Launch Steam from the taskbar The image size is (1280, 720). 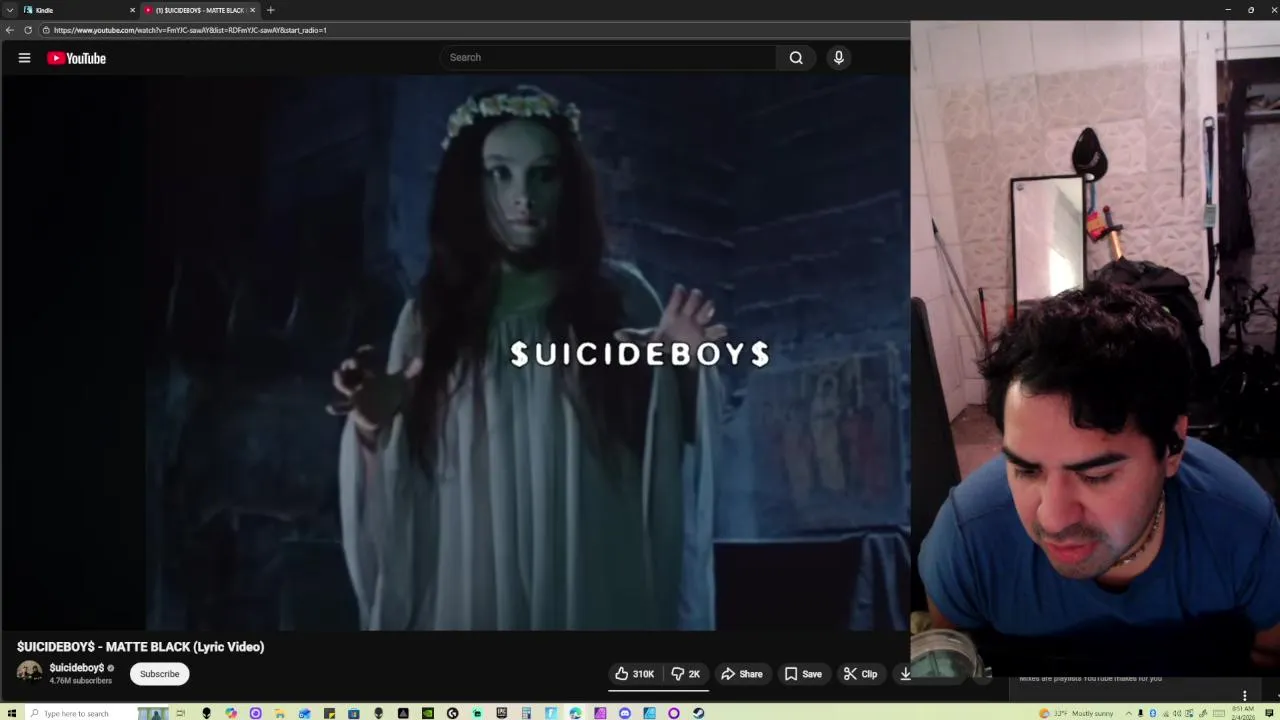698,713
